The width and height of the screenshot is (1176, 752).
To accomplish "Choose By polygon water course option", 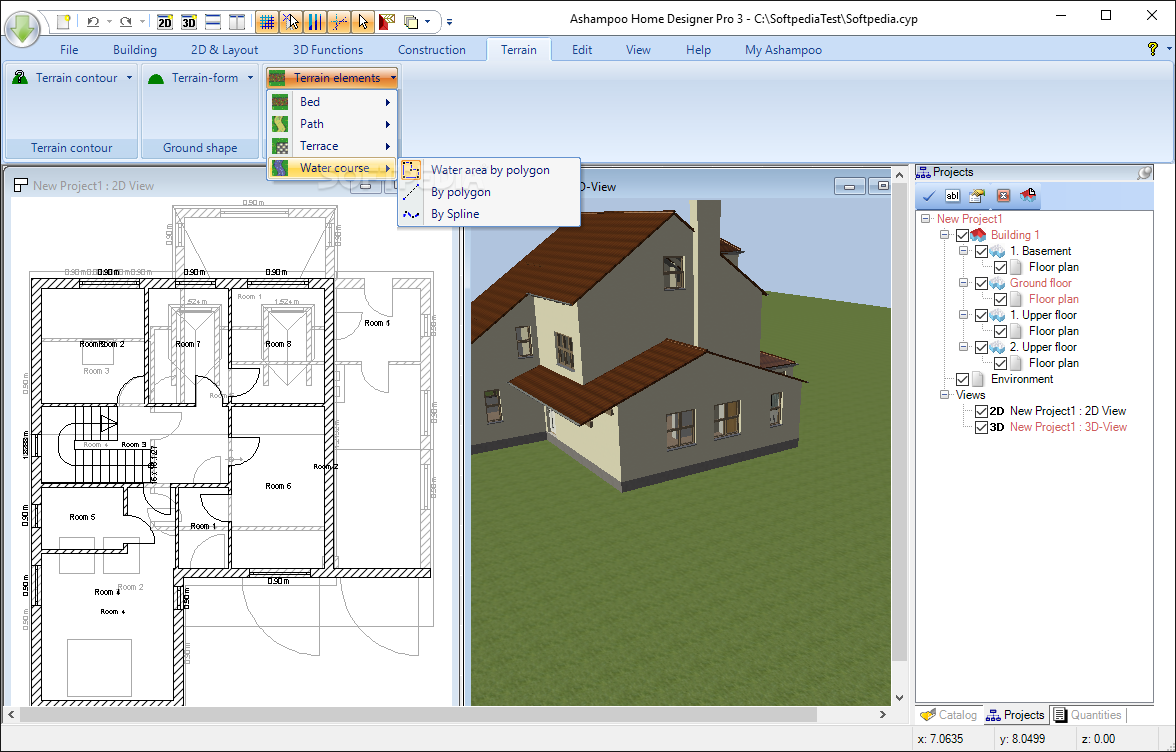I will click(489, 192).
